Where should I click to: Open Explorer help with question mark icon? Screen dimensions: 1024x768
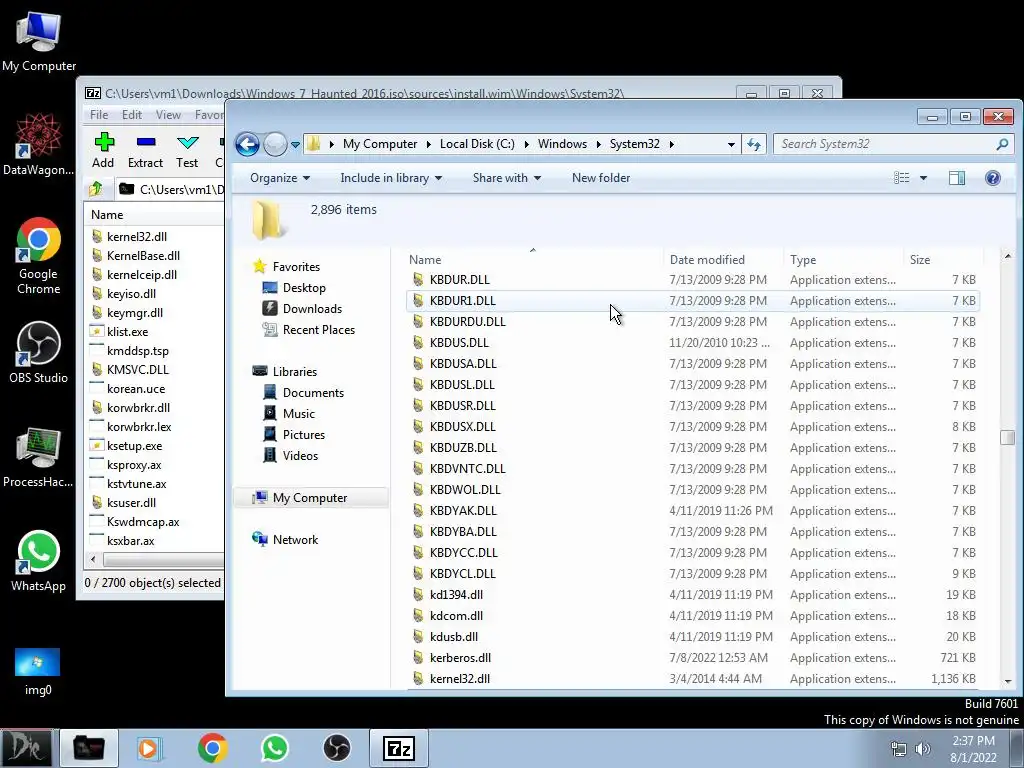point(993,178)
